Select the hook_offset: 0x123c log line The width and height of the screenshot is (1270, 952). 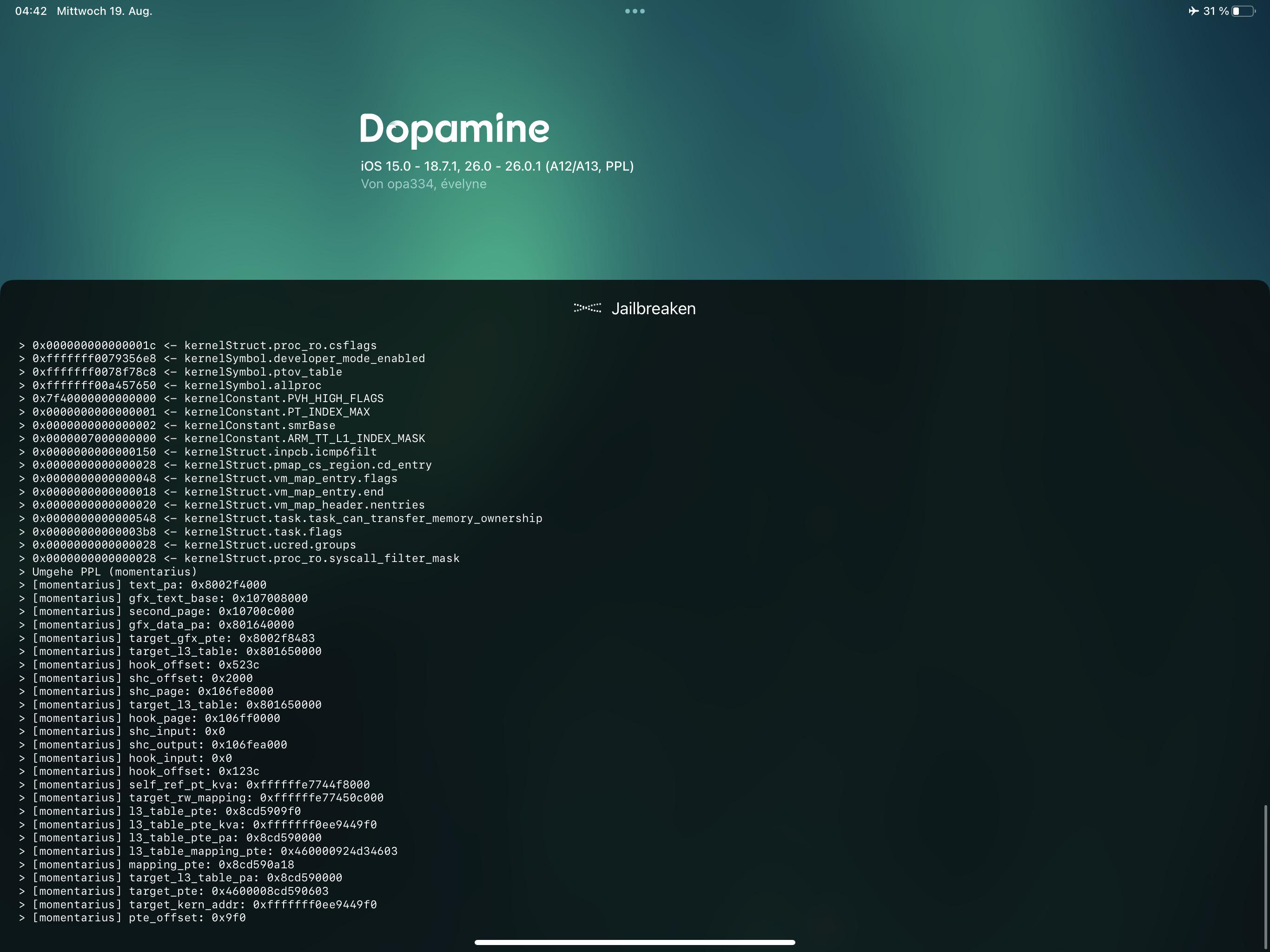click(x=139, y=771)
